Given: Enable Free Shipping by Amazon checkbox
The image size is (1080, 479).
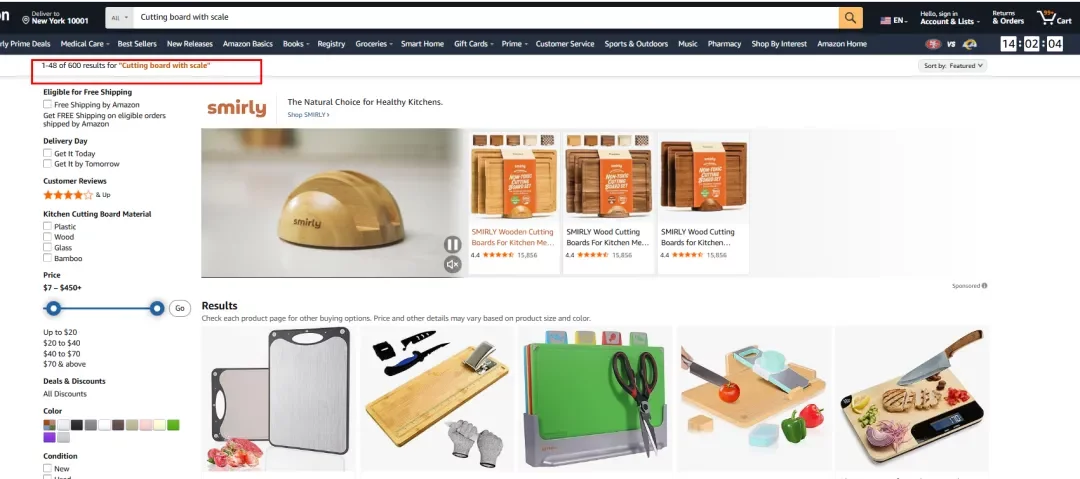Looking at the screenshot, I should tap(48, 105).
